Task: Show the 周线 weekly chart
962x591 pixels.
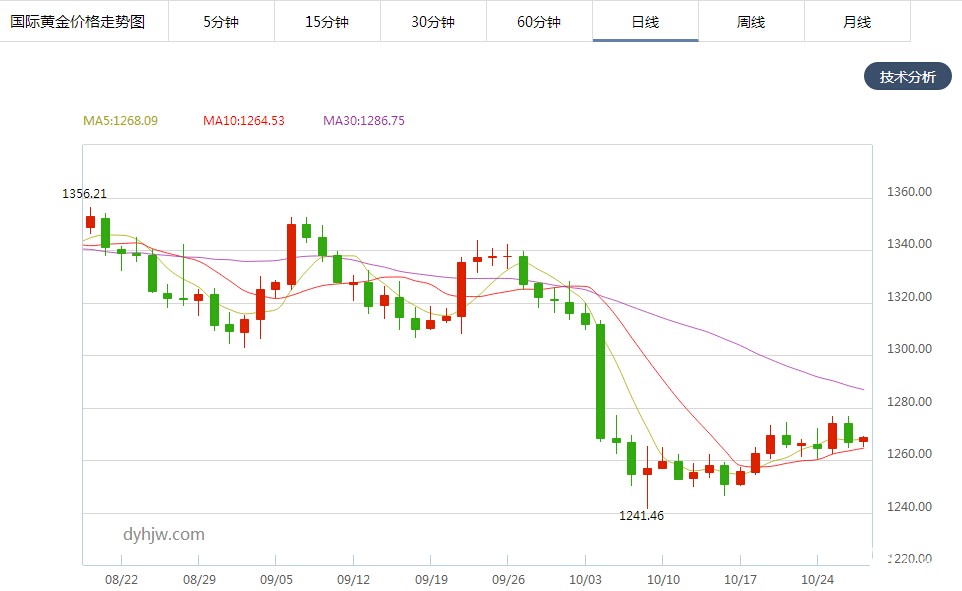Action: tap(751, 22)
